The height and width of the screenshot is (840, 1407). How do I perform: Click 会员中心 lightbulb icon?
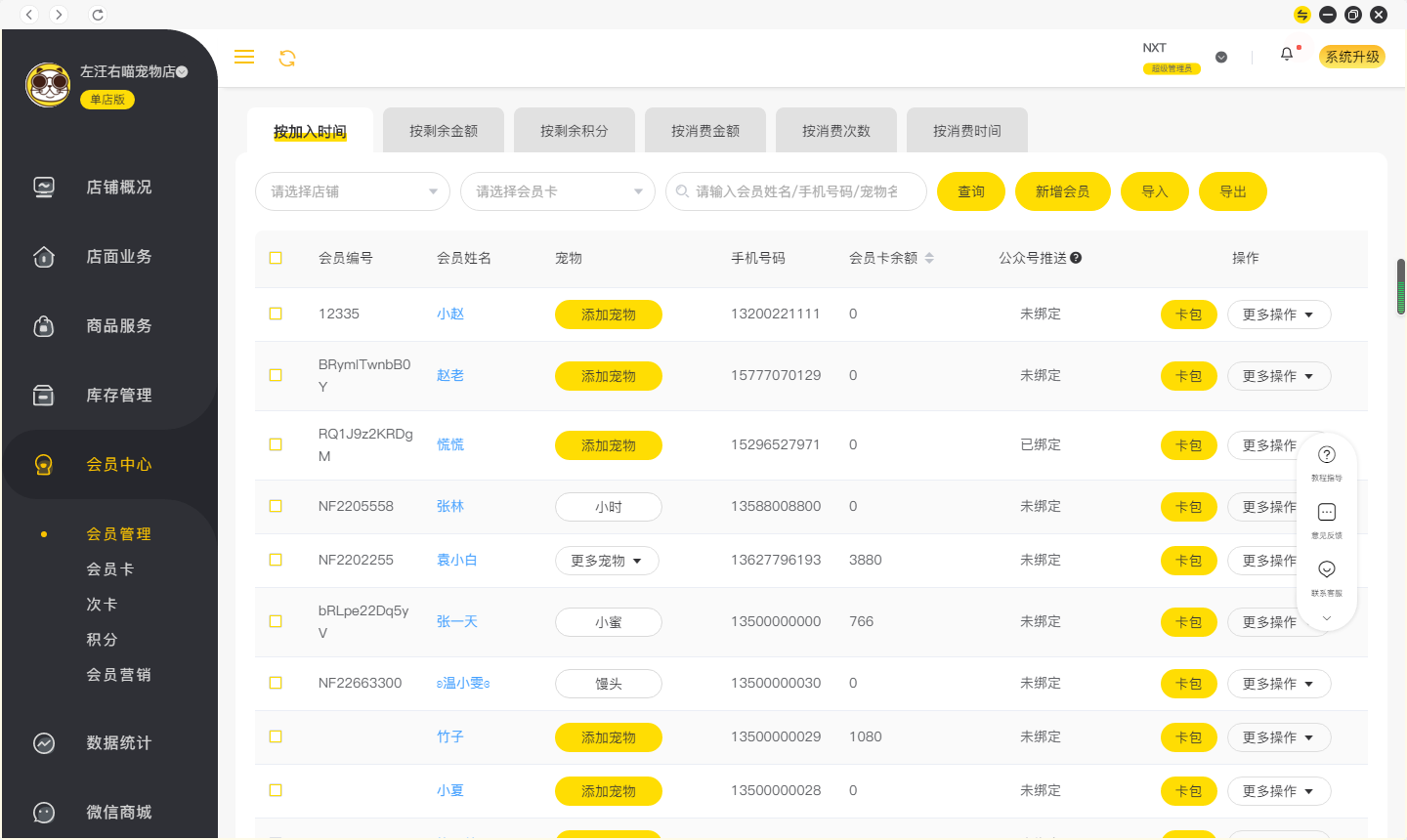44,464
